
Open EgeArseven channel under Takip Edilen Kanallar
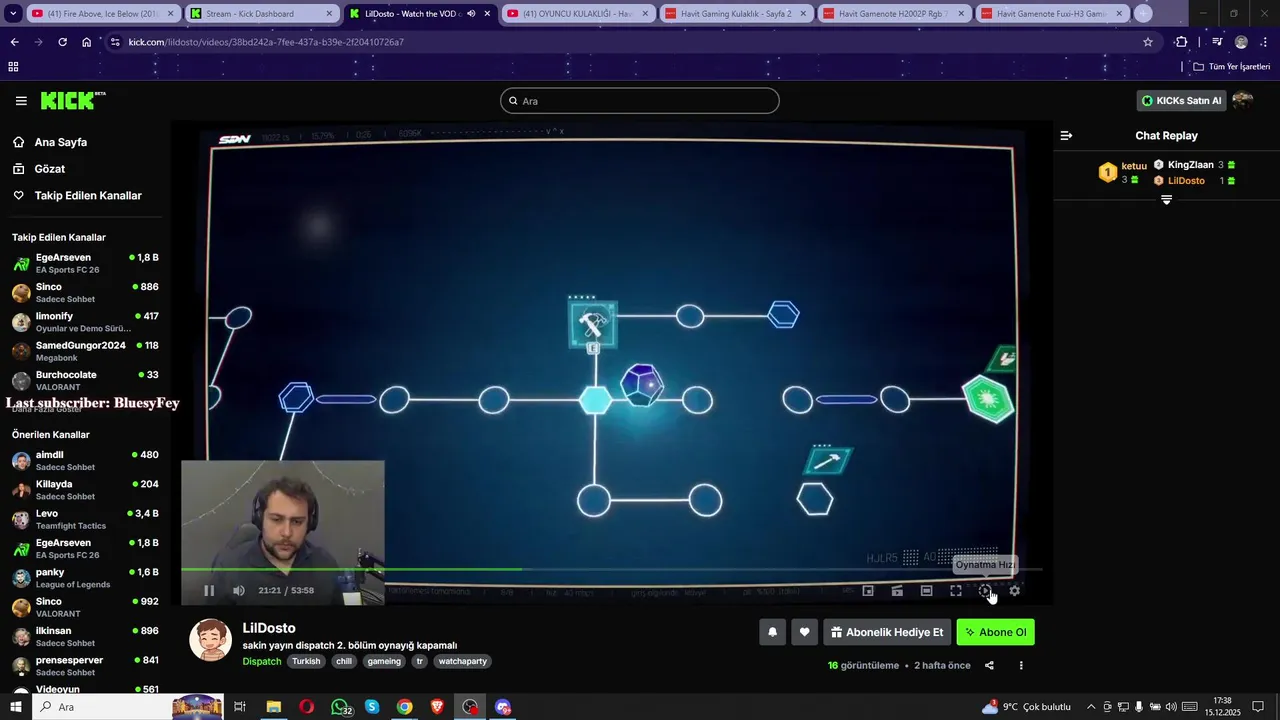click(x=85, y=264)
